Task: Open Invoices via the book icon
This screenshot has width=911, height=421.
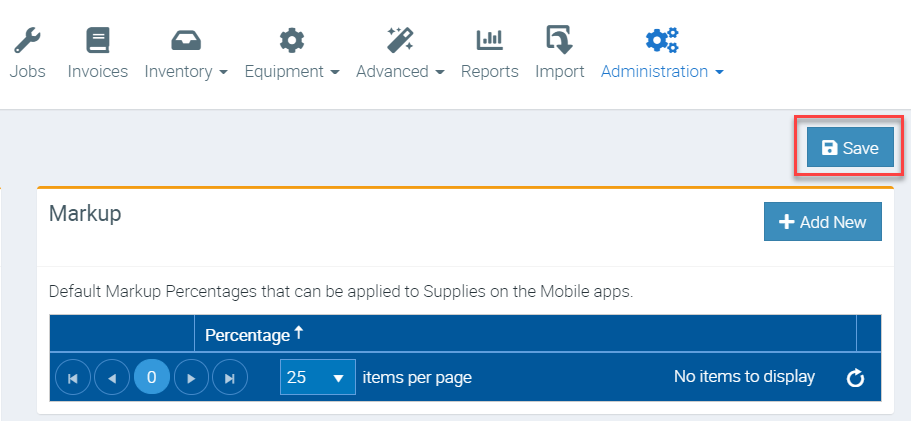Action: tap(97, 40)
